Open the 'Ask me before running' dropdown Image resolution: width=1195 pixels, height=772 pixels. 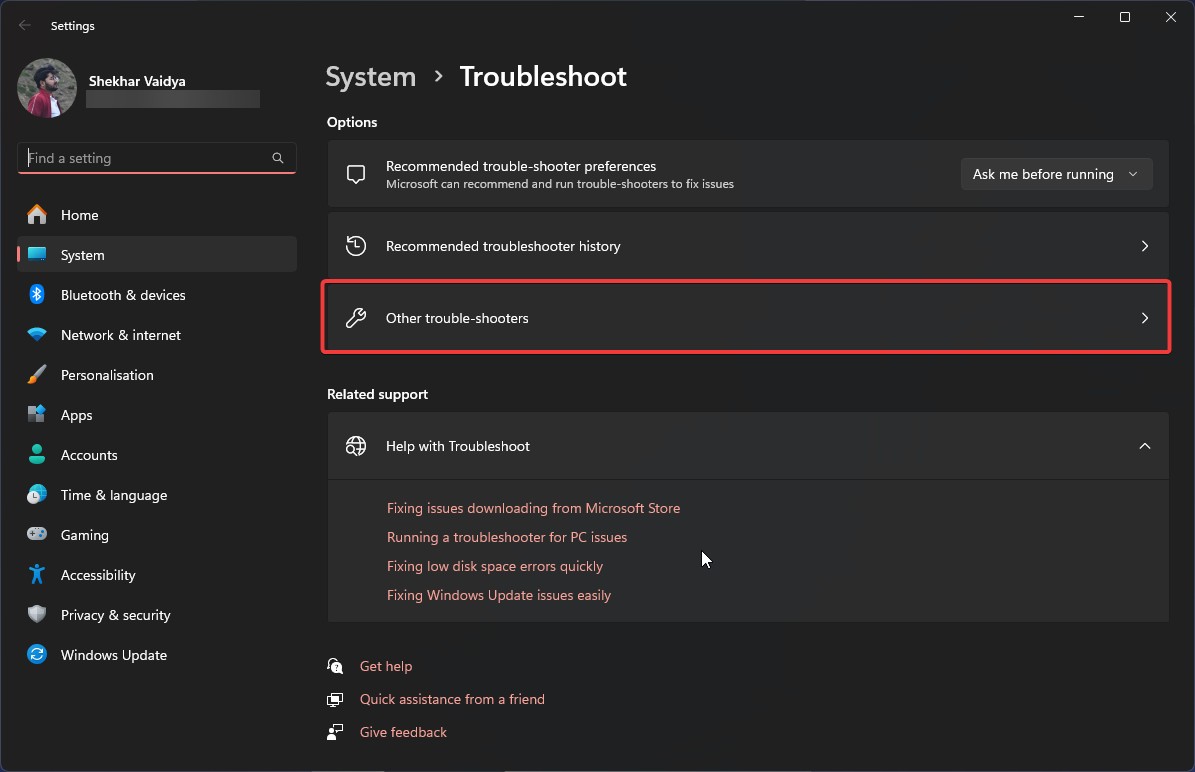click(x=1056, y=173)
